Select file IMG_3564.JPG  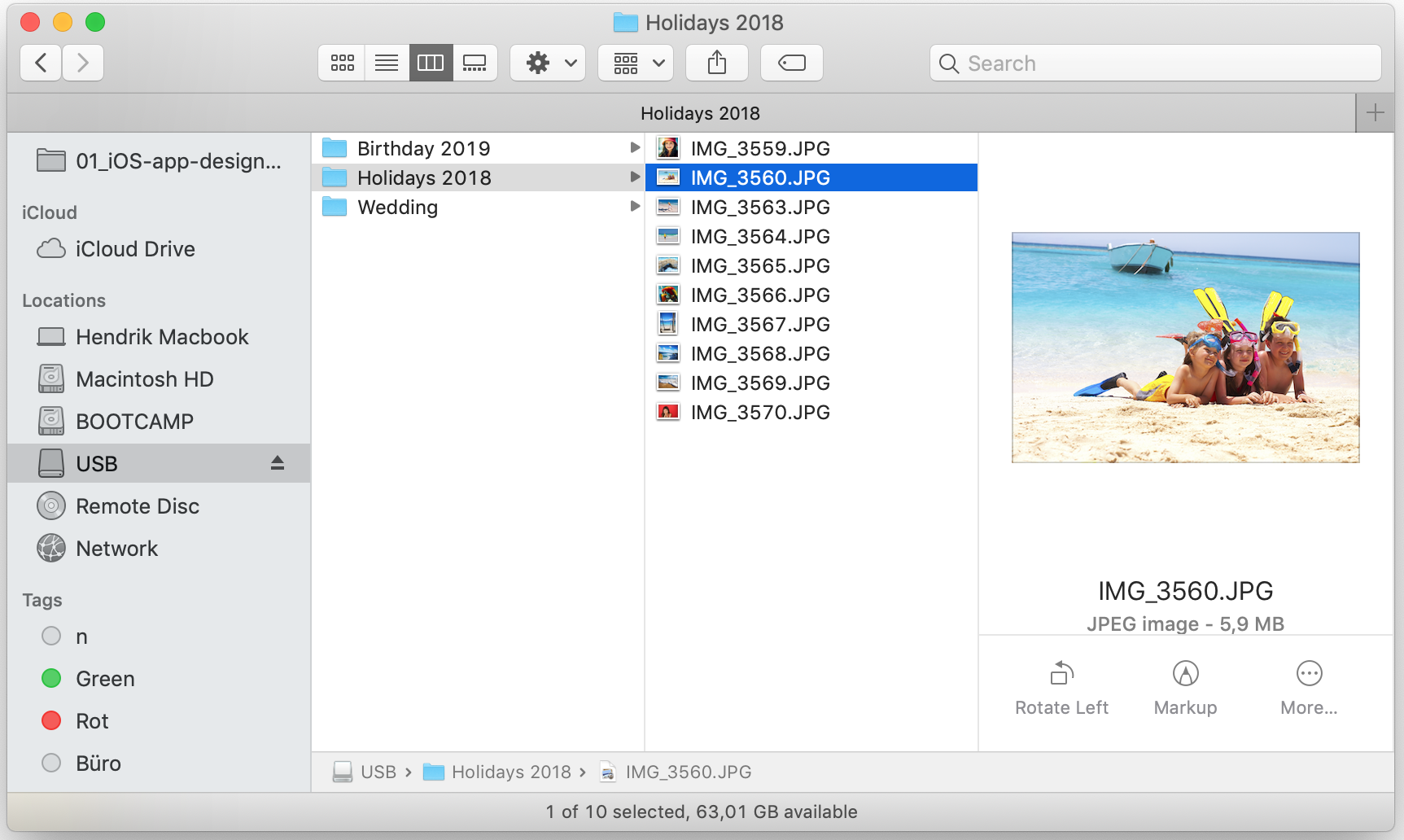pos(811,236)
